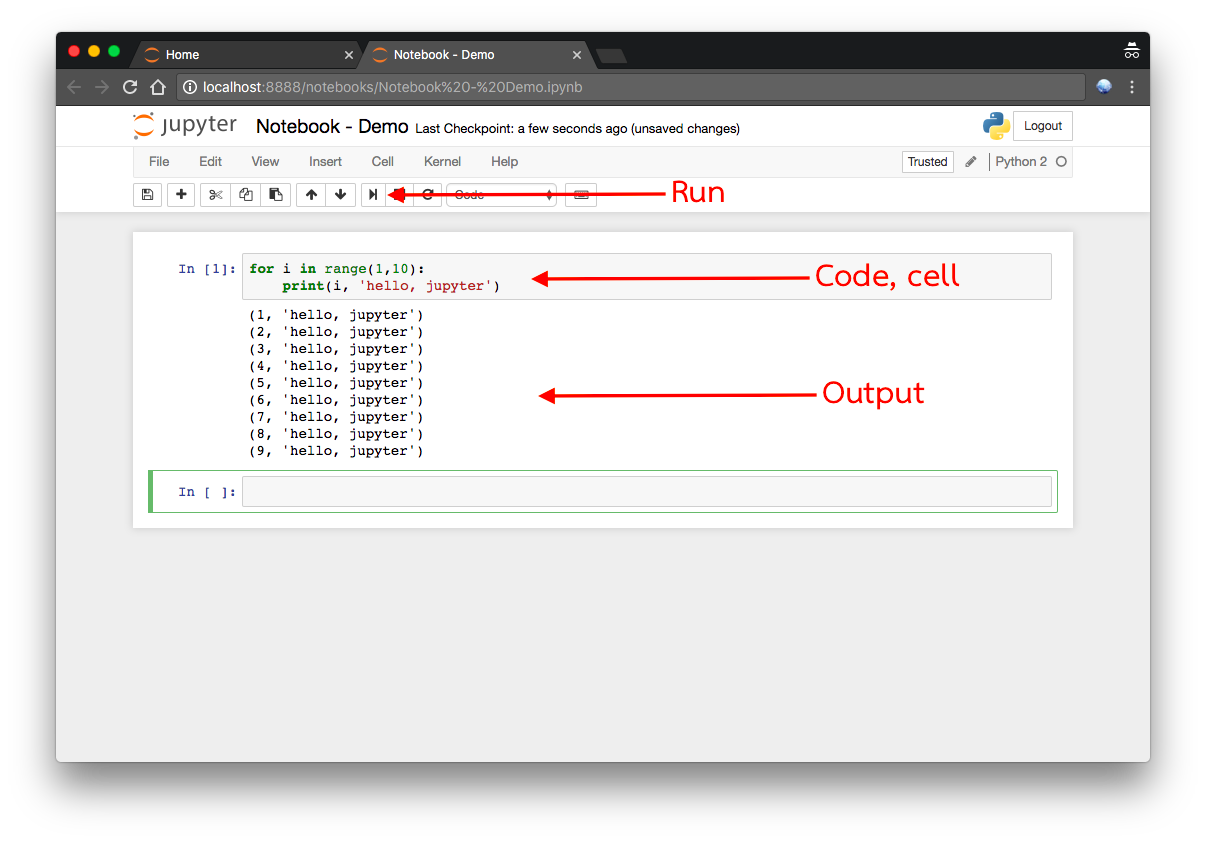
Task: Click the Trusted notebook button
Action: point(927,162)
